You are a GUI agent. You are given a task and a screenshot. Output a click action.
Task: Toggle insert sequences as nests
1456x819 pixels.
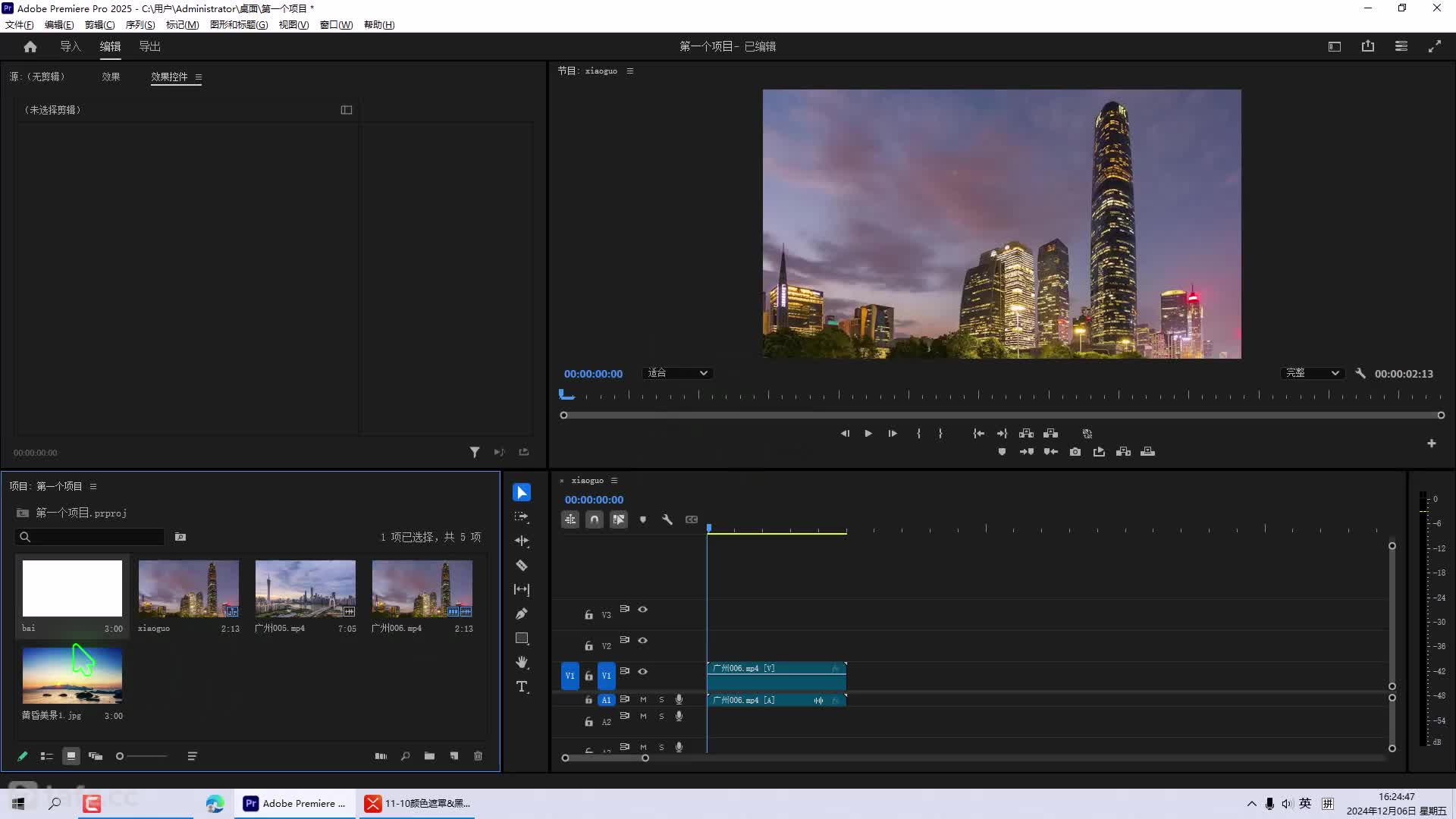(x=570, y=520)
